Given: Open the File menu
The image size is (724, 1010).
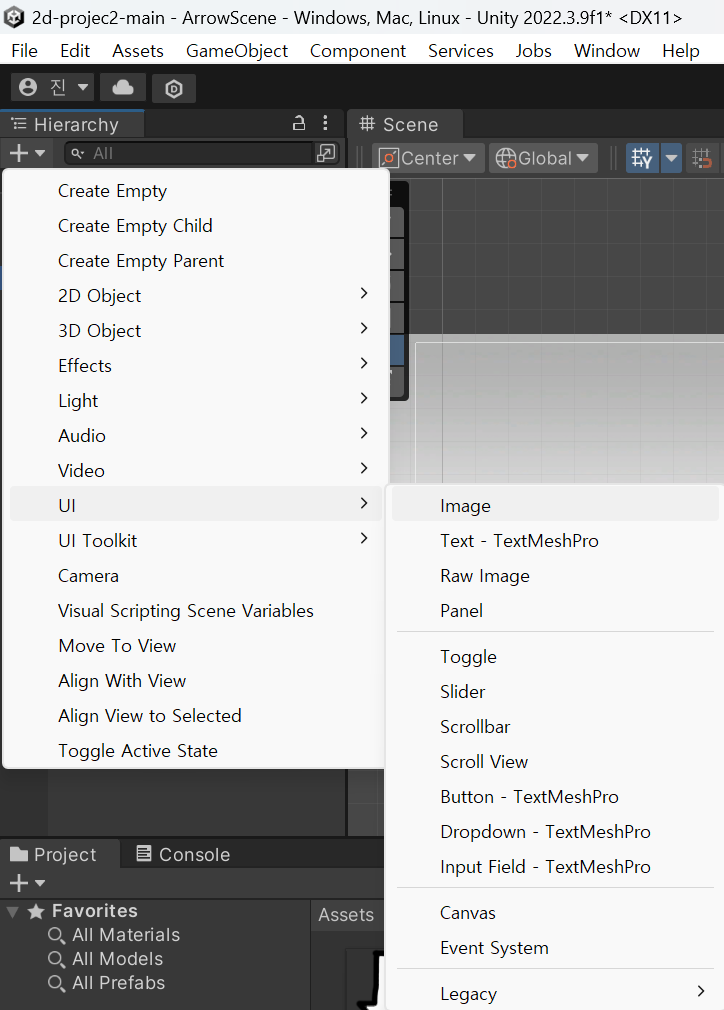Looking at the screenshot, I should coord(24,51).
